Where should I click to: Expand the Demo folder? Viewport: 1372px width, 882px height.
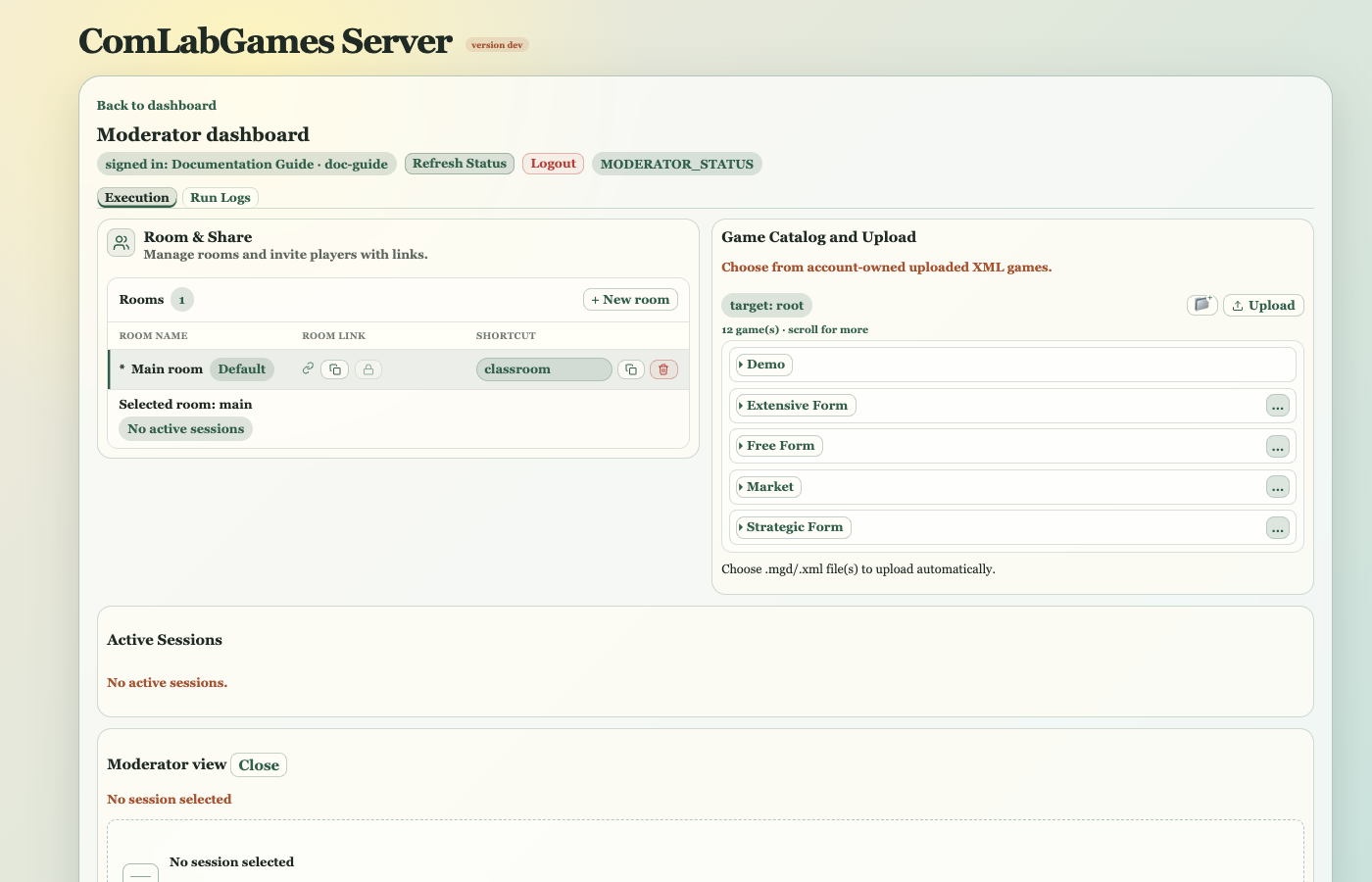764,365
